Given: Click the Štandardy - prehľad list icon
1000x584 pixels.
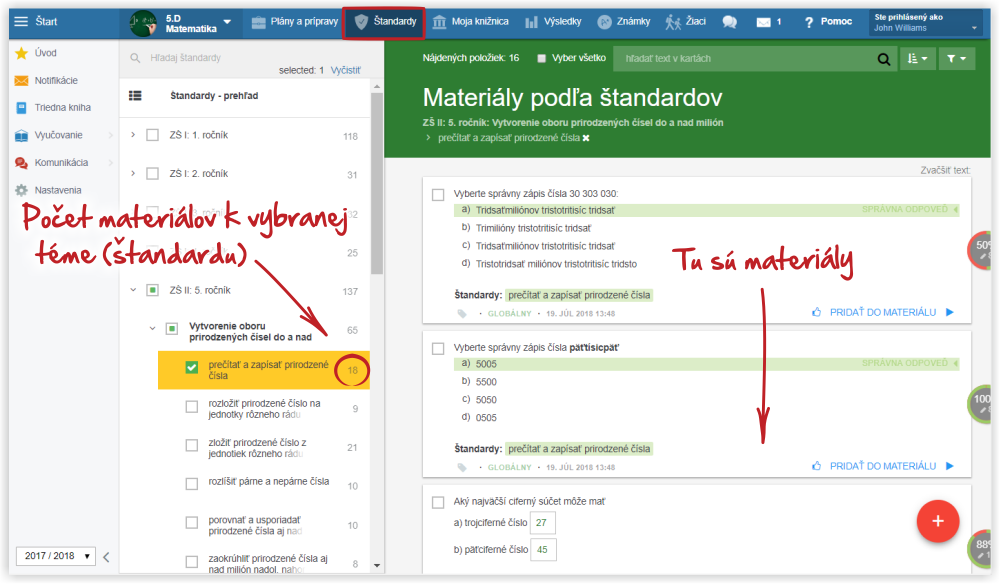Looking at the screenshot, I should pyautogui.click(x=135, y=96).
